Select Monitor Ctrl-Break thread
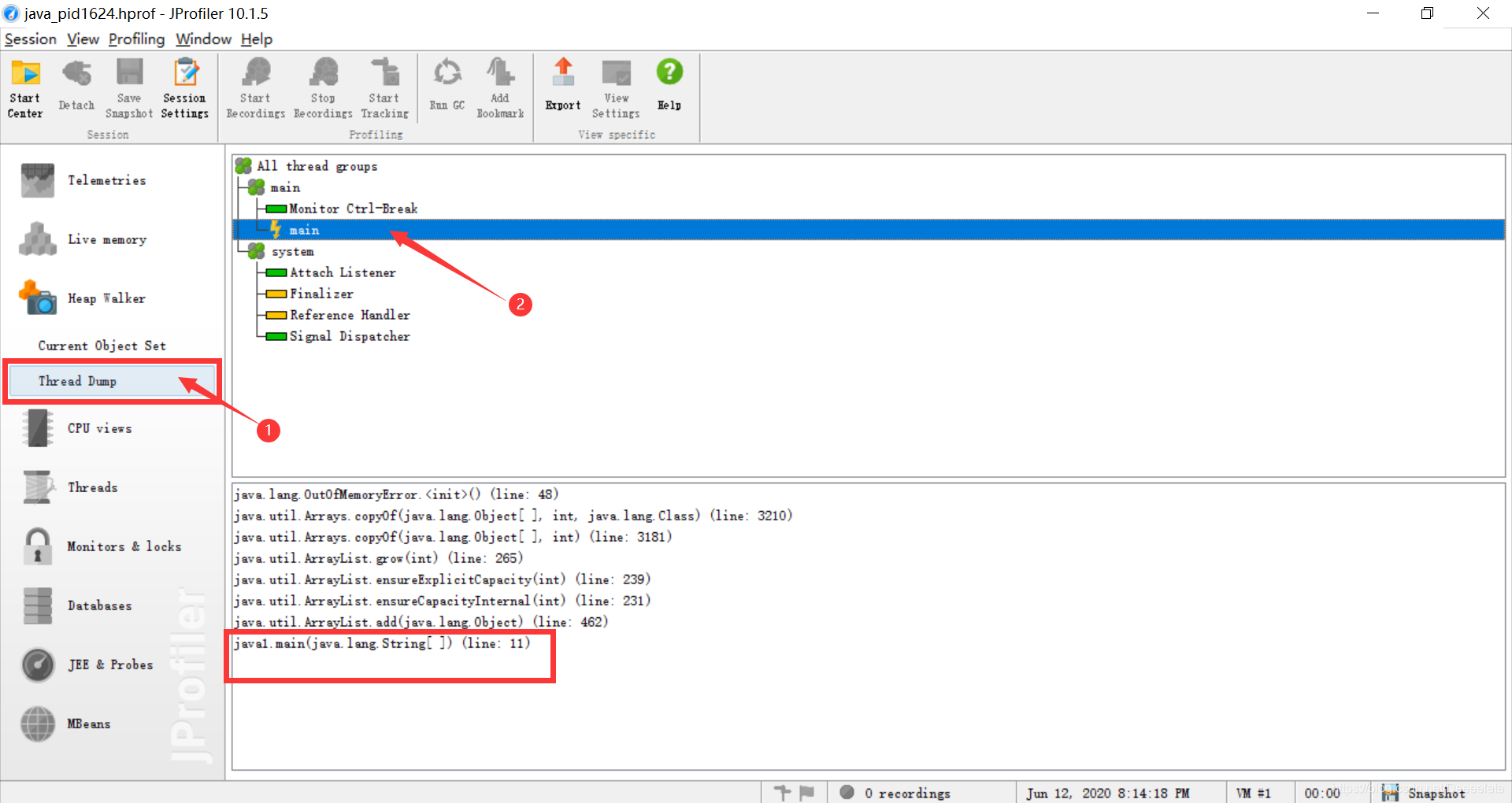1512x803 pixels. [353, 209]
